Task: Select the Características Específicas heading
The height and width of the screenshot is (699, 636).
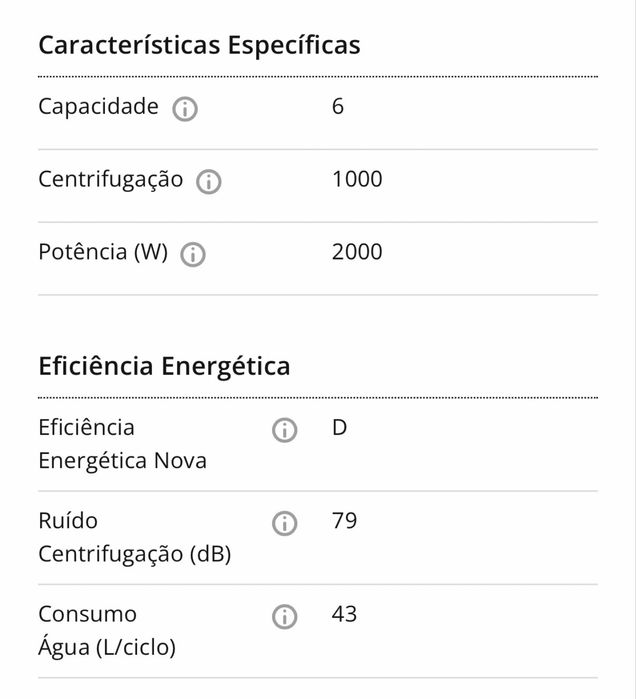Action: coord(199,45)
